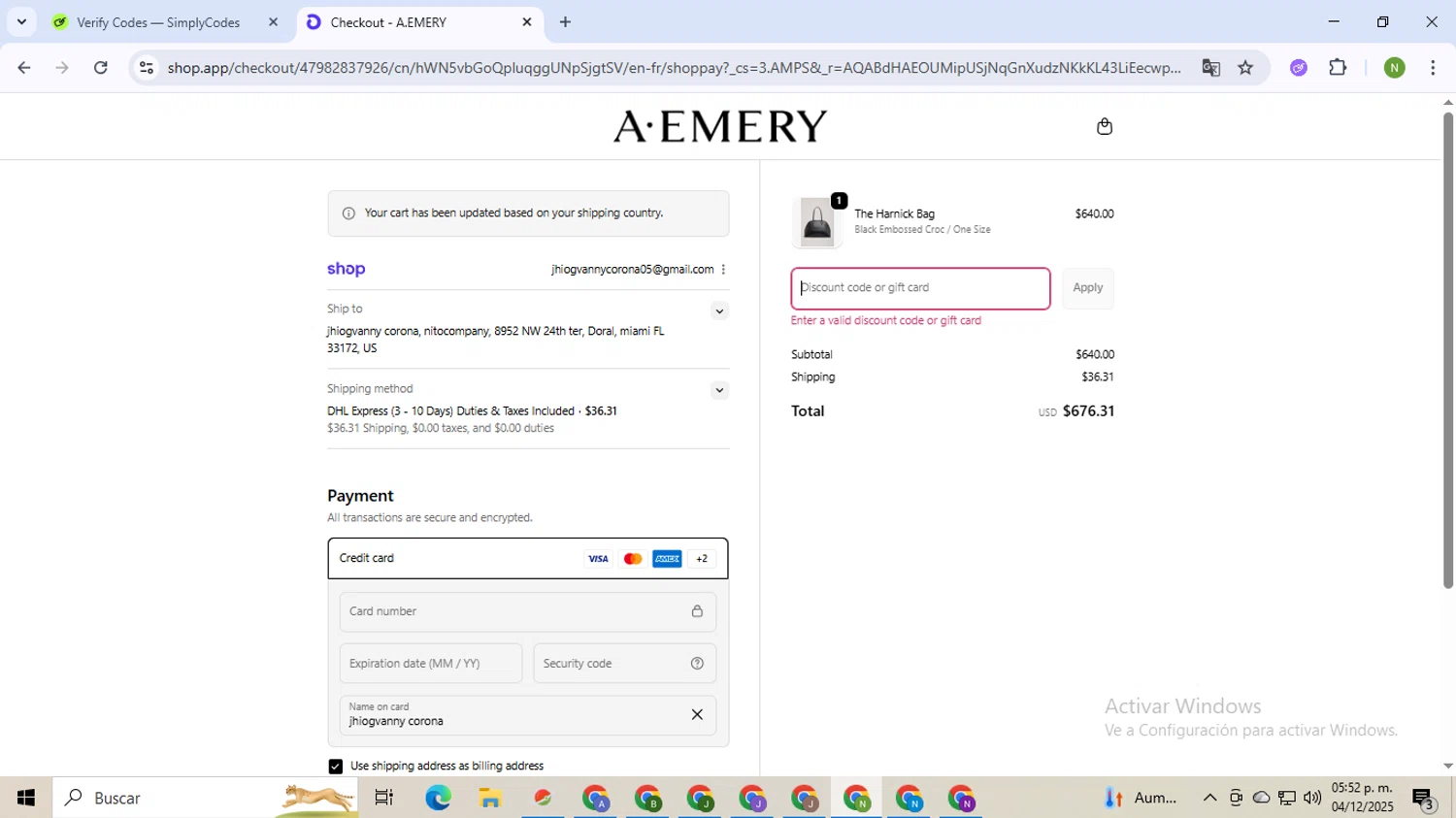The height and width of the screenshot is (818, 1456).
Task: Go back to the previous page
Action: 24,68
